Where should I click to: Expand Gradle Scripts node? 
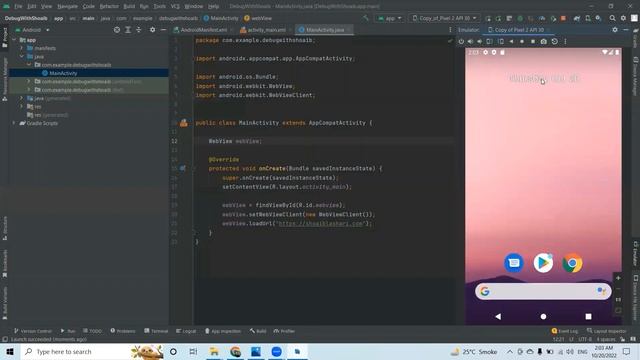point(14,123)
